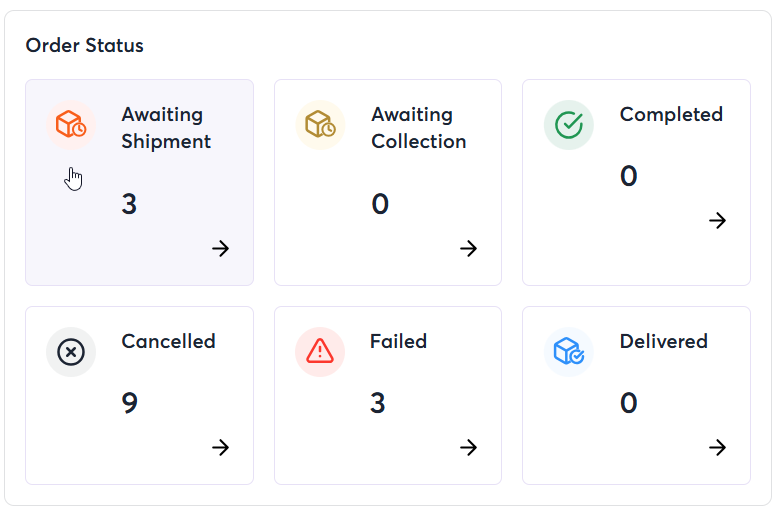Click the red Failed warning triangle icon
Image resolution: width=782 pixels, height=512 pixels.
click(x=320, y=352)
